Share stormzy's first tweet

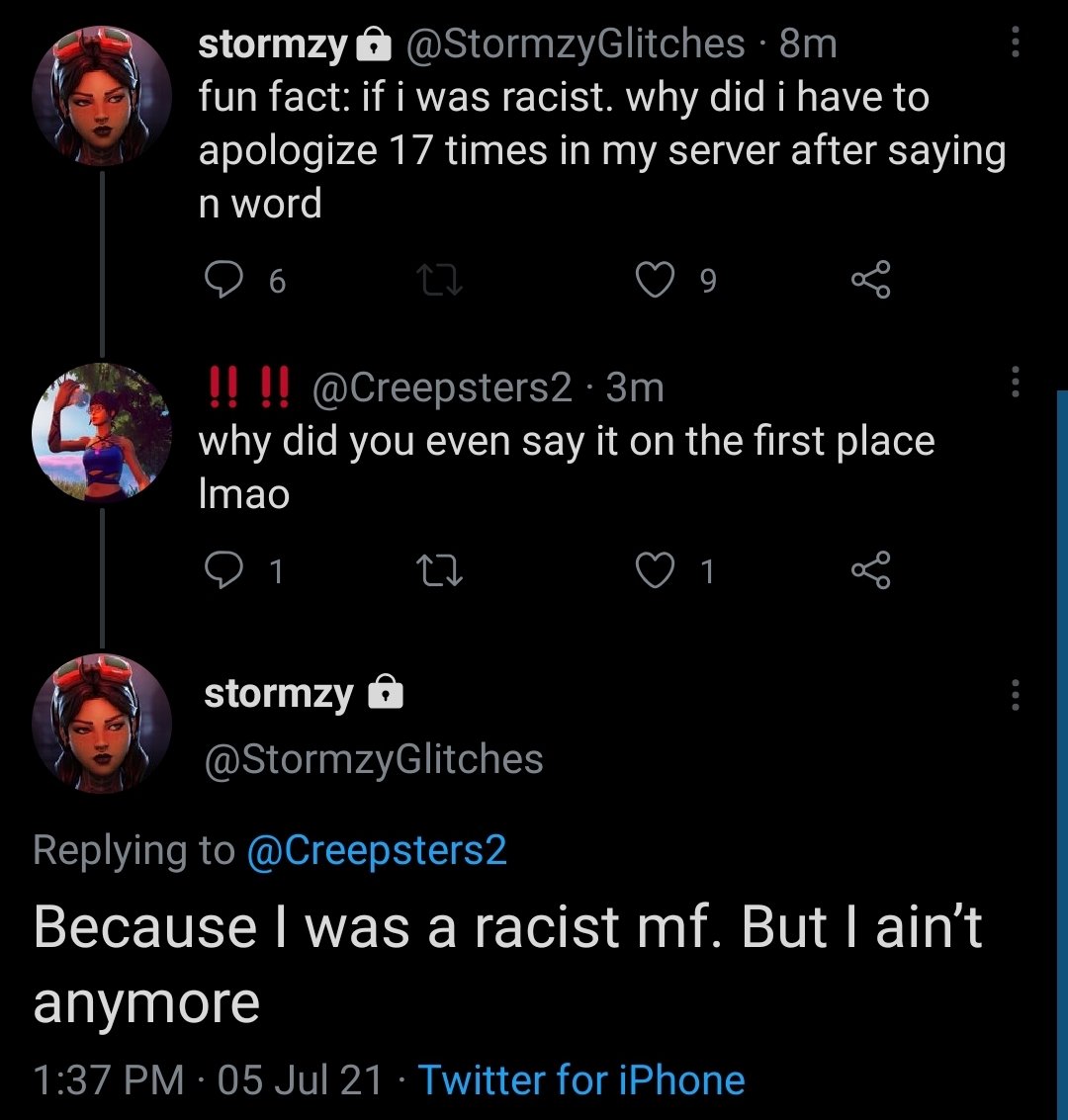point(871,282)
